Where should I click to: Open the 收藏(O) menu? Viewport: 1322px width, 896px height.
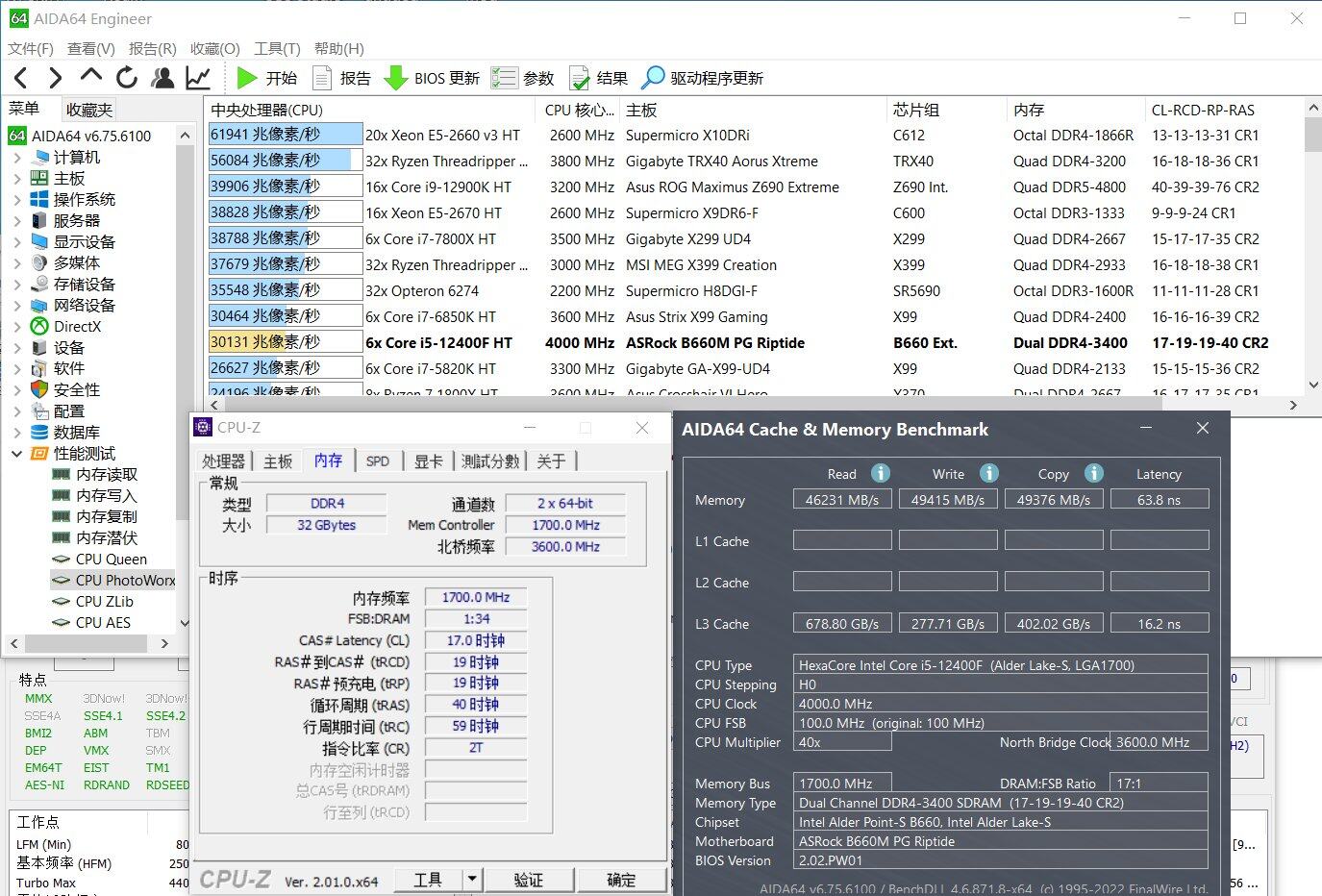(x=215, y=48)
